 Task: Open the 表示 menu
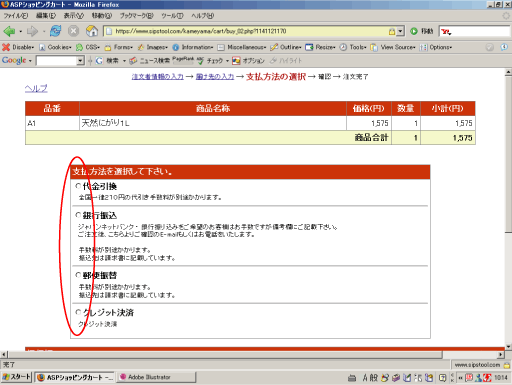[74, 15]
